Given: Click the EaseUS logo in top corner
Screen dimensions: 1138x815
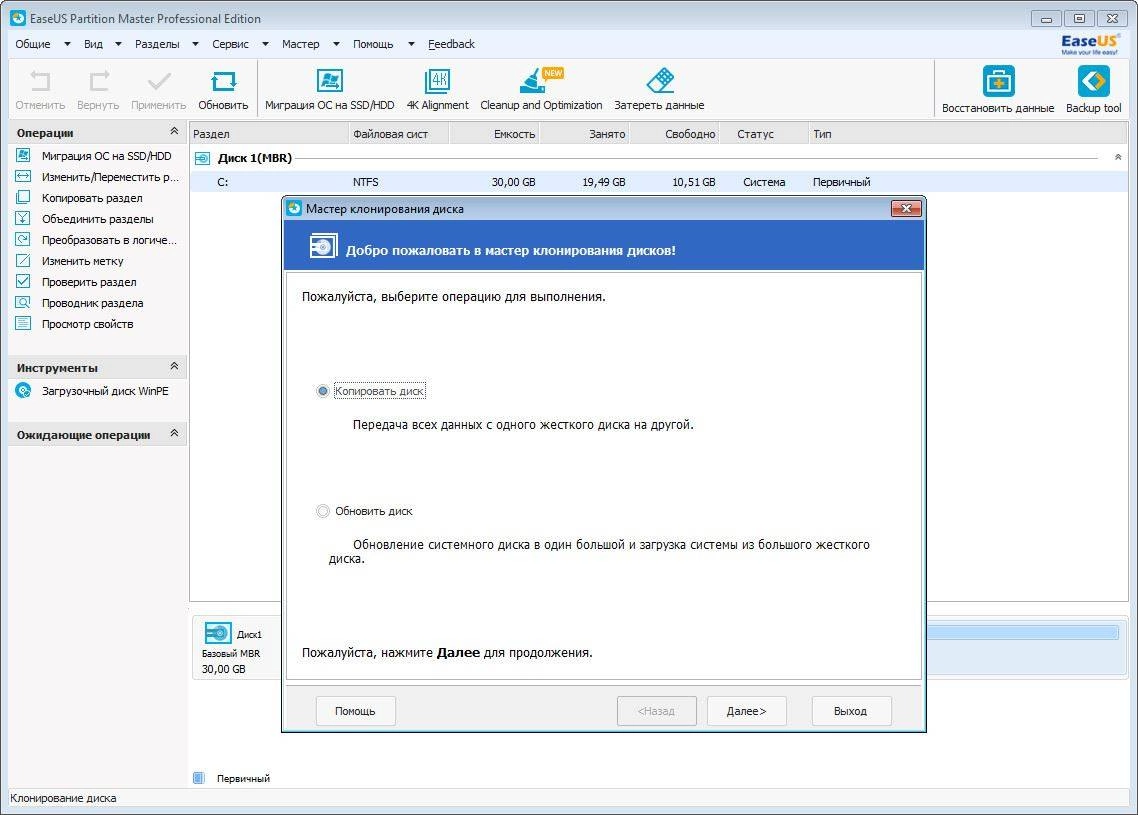Looking at the screenshot, I should (1089, 44).
